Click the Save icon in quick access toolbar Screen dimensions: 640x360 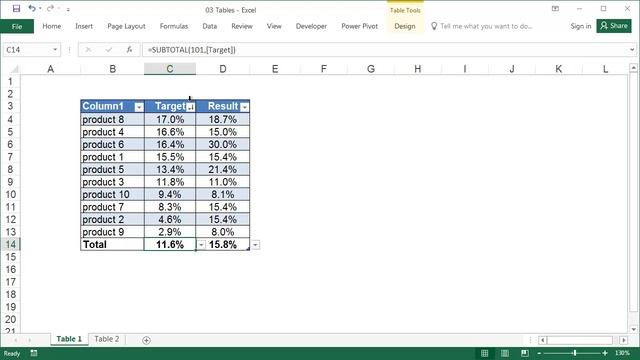tap(16, 9)
